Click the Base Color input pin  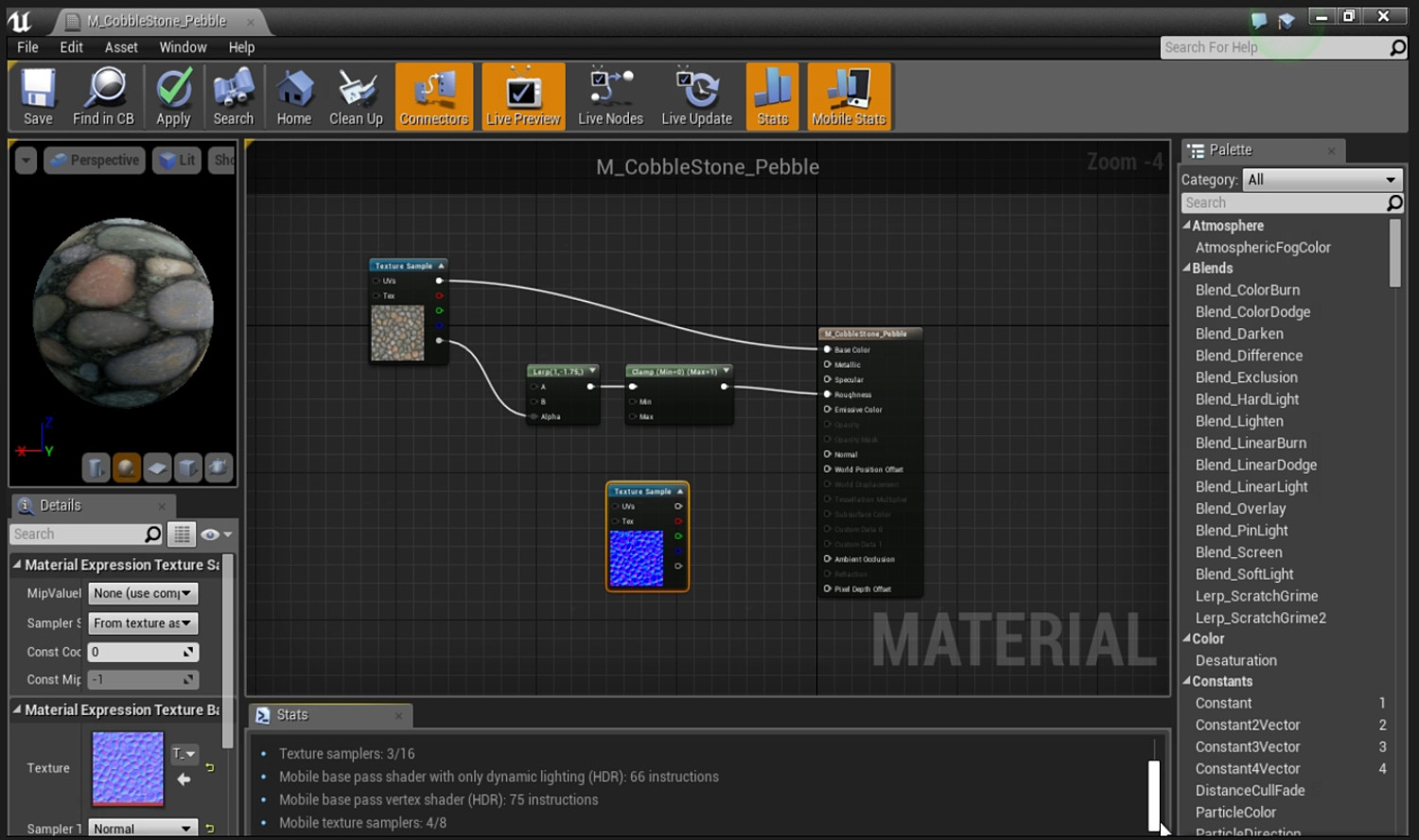(x=827, y=349)
